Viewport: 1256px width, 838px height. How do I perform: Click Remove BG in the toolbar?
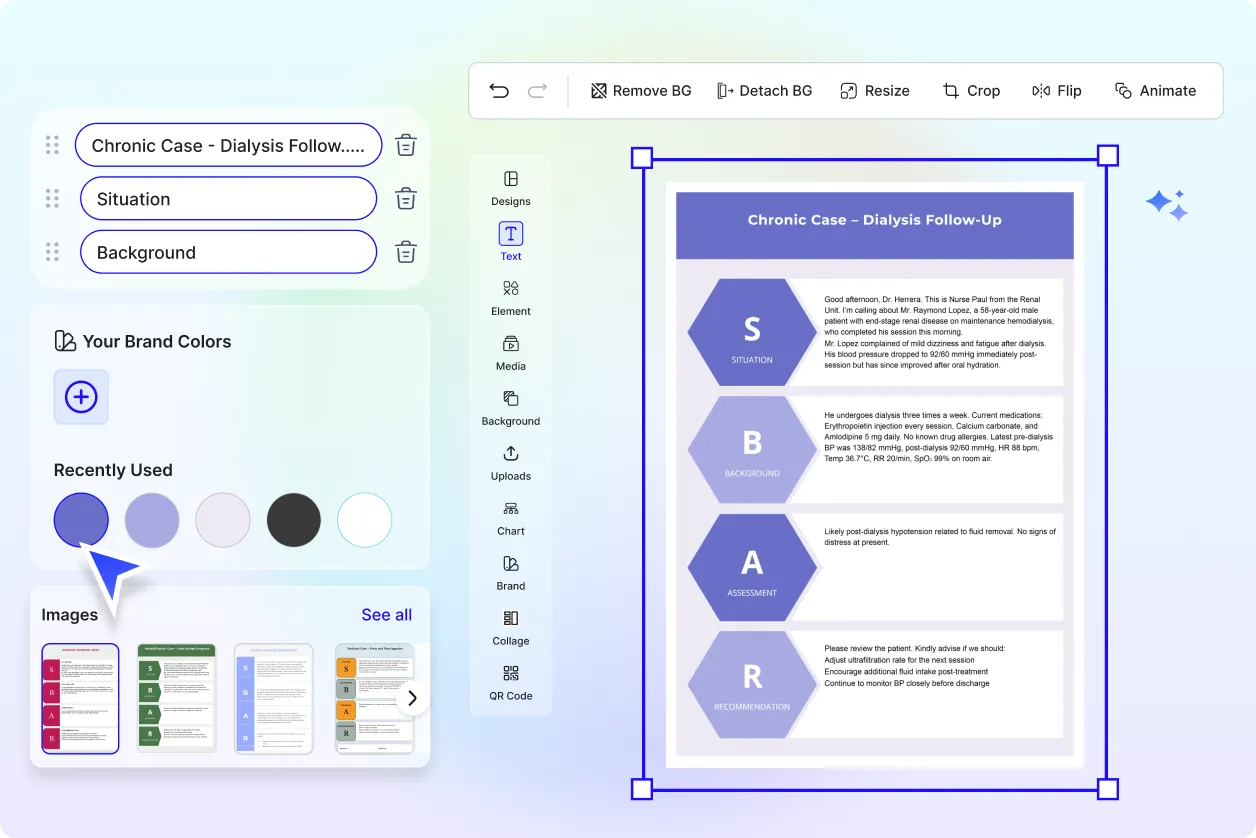(640, 90)
